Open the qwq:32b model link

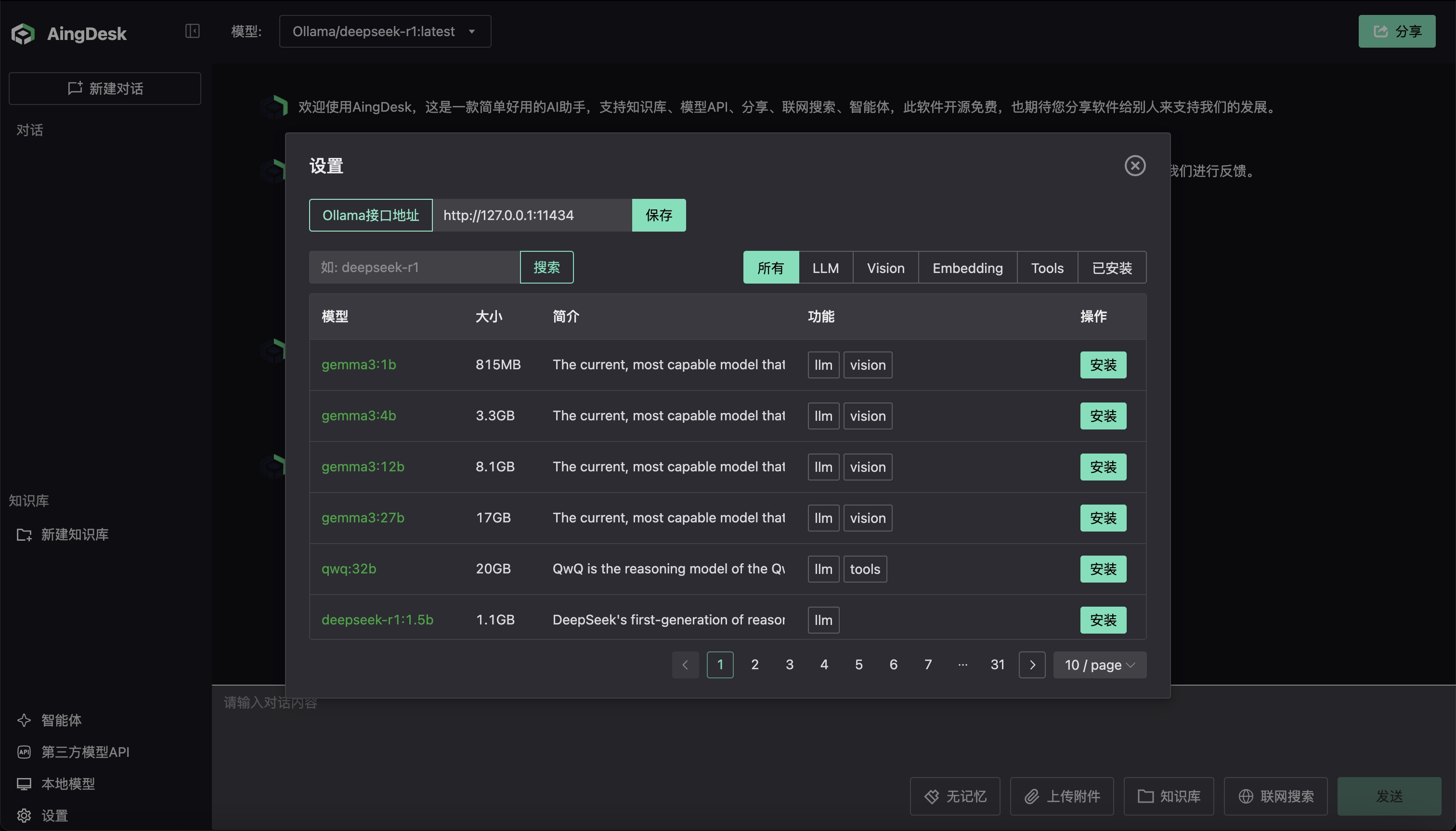[x=349, y=569]
